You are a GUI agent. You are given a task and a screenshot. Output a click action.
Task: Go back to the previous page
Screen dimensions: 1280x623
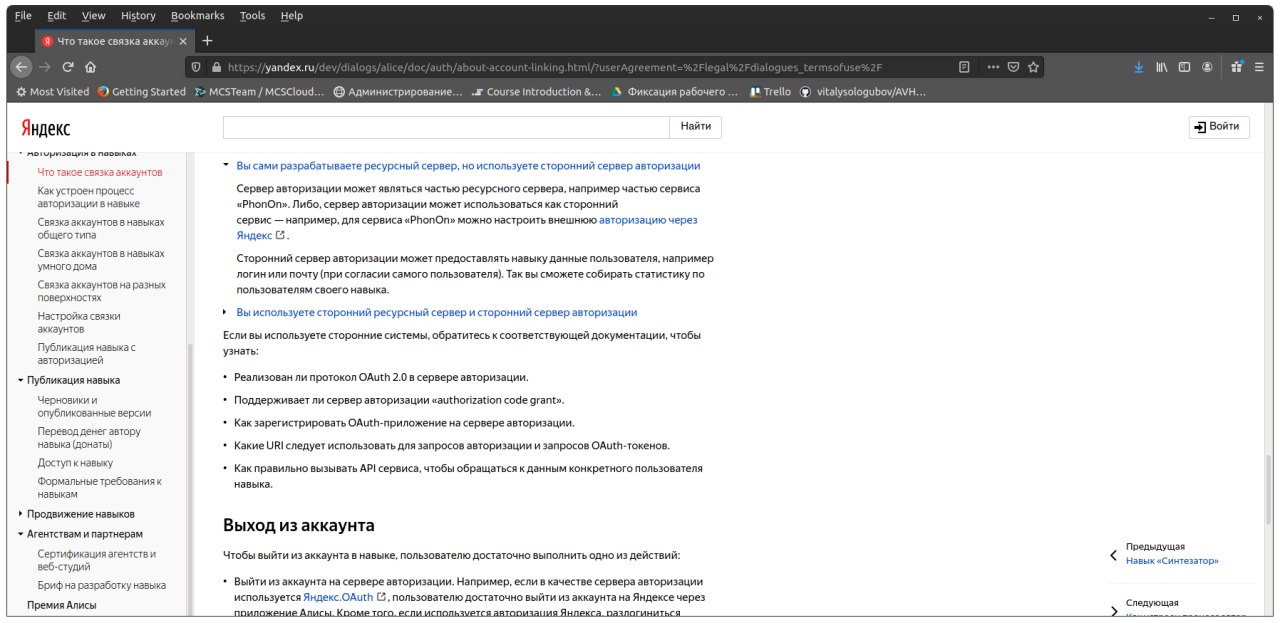pyautogui.click(x=21, y=67)
